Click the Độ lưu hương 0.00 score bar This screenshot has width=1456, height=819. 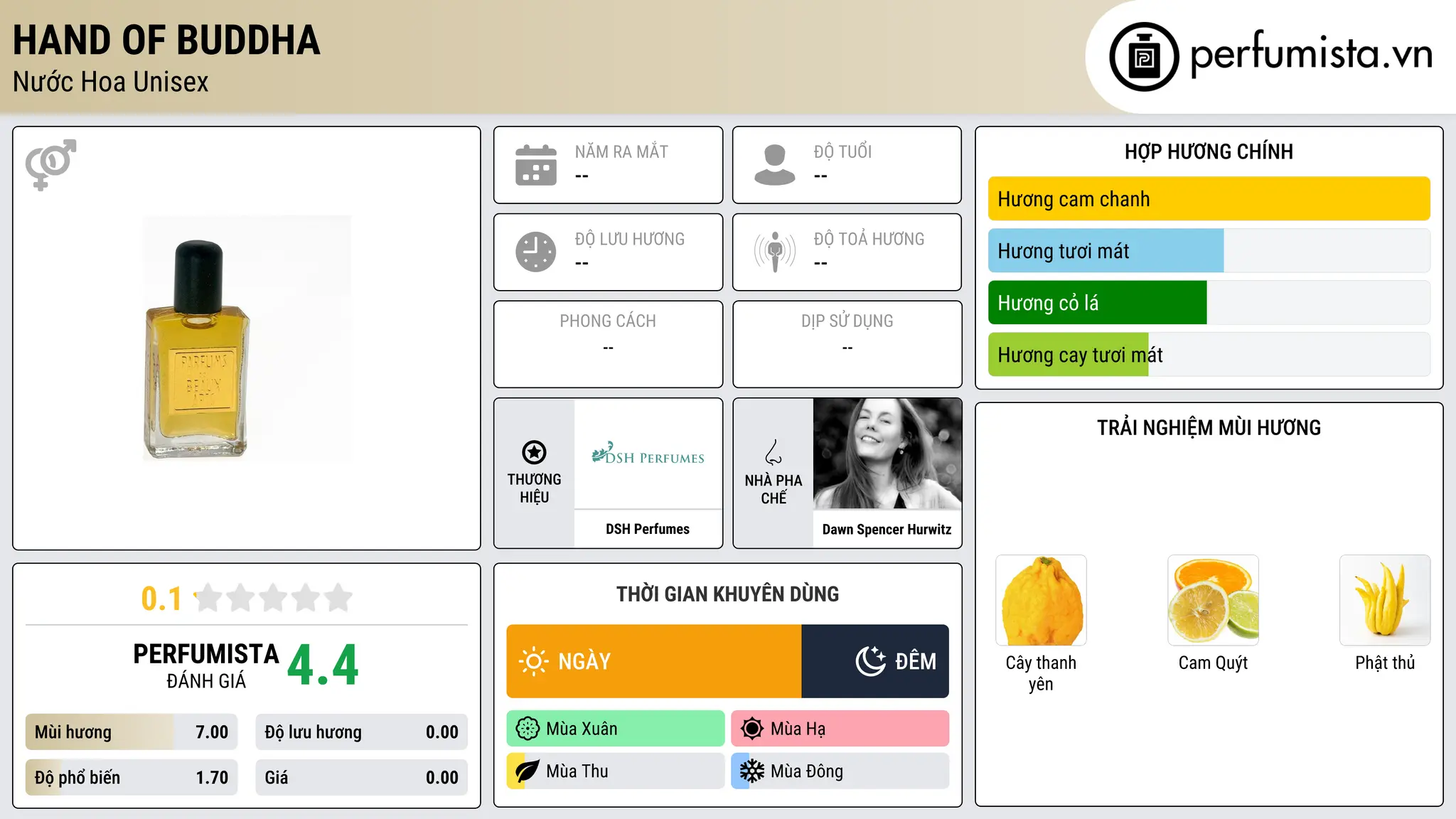(362, 732)
